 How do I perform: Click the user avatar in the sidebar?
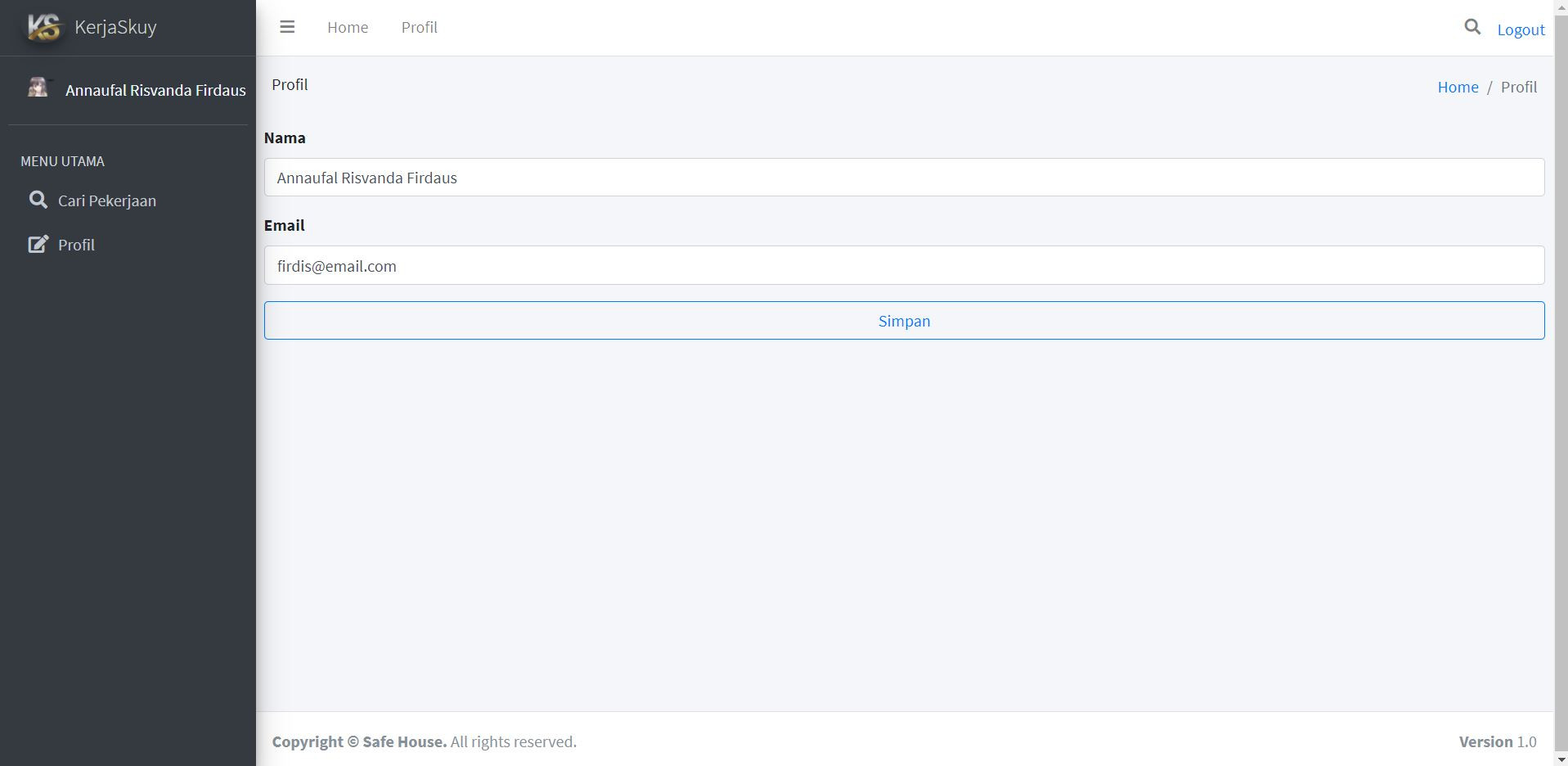click(38, 88)
